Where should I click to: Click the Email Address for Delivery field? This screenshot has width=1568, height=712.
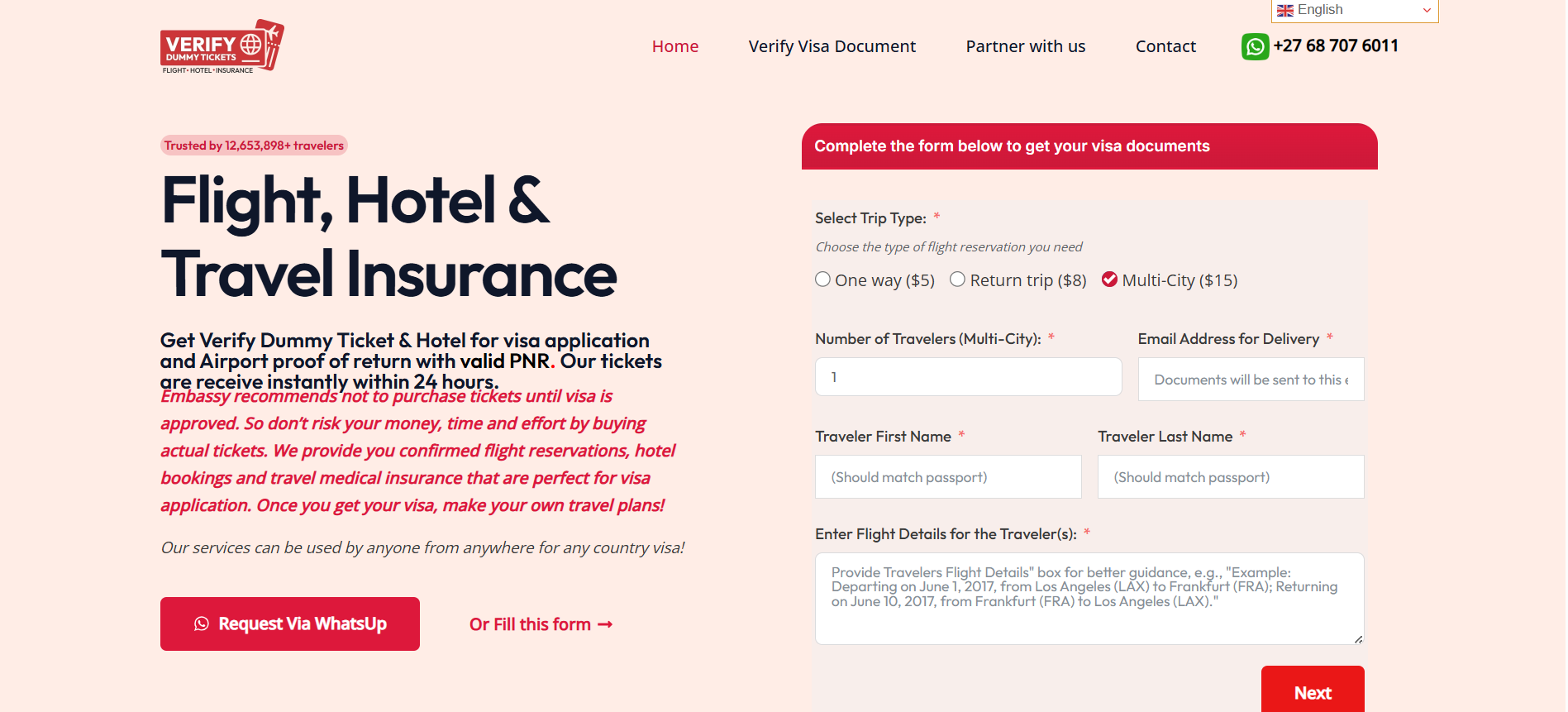[1250, 379]
